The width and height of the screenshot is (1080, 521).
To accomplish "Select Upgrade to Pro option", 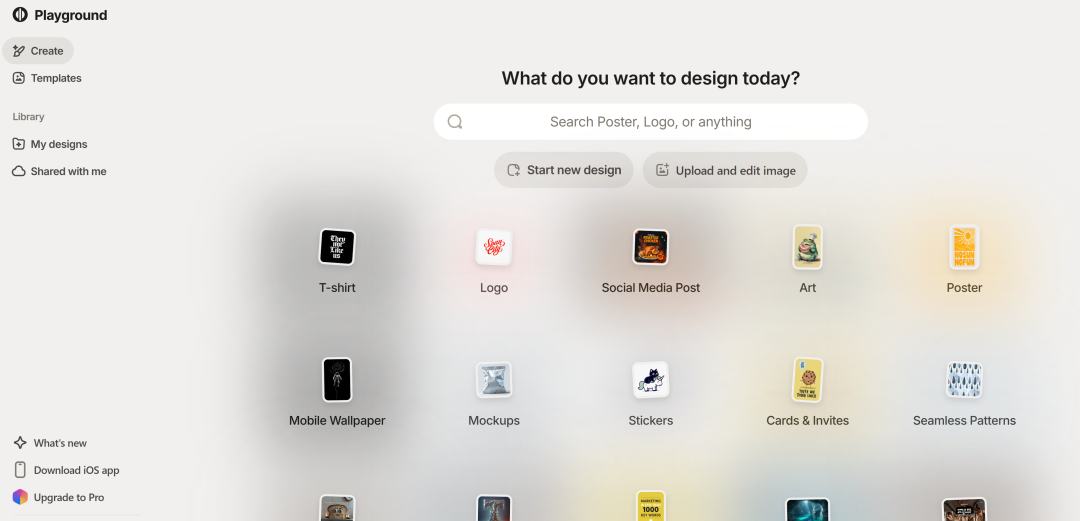I will (x=59, y=498).
